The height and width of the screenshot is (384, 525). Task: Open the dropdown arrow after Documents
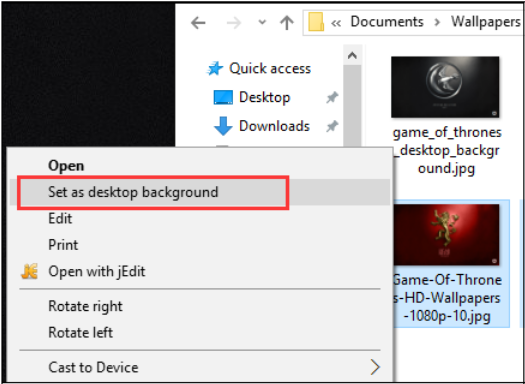tap(437, 23)
